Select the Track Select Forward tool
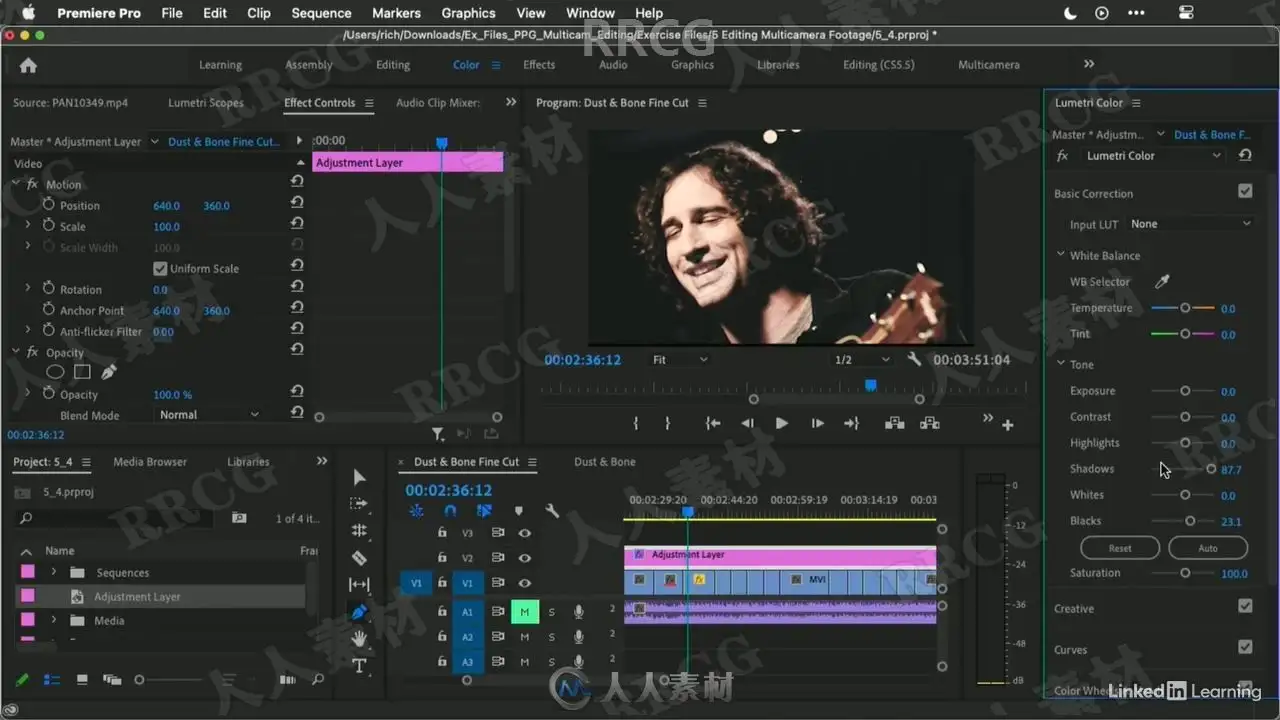Image resolution: width=1280 pixels, height=720 pixels. coord(360,504)
